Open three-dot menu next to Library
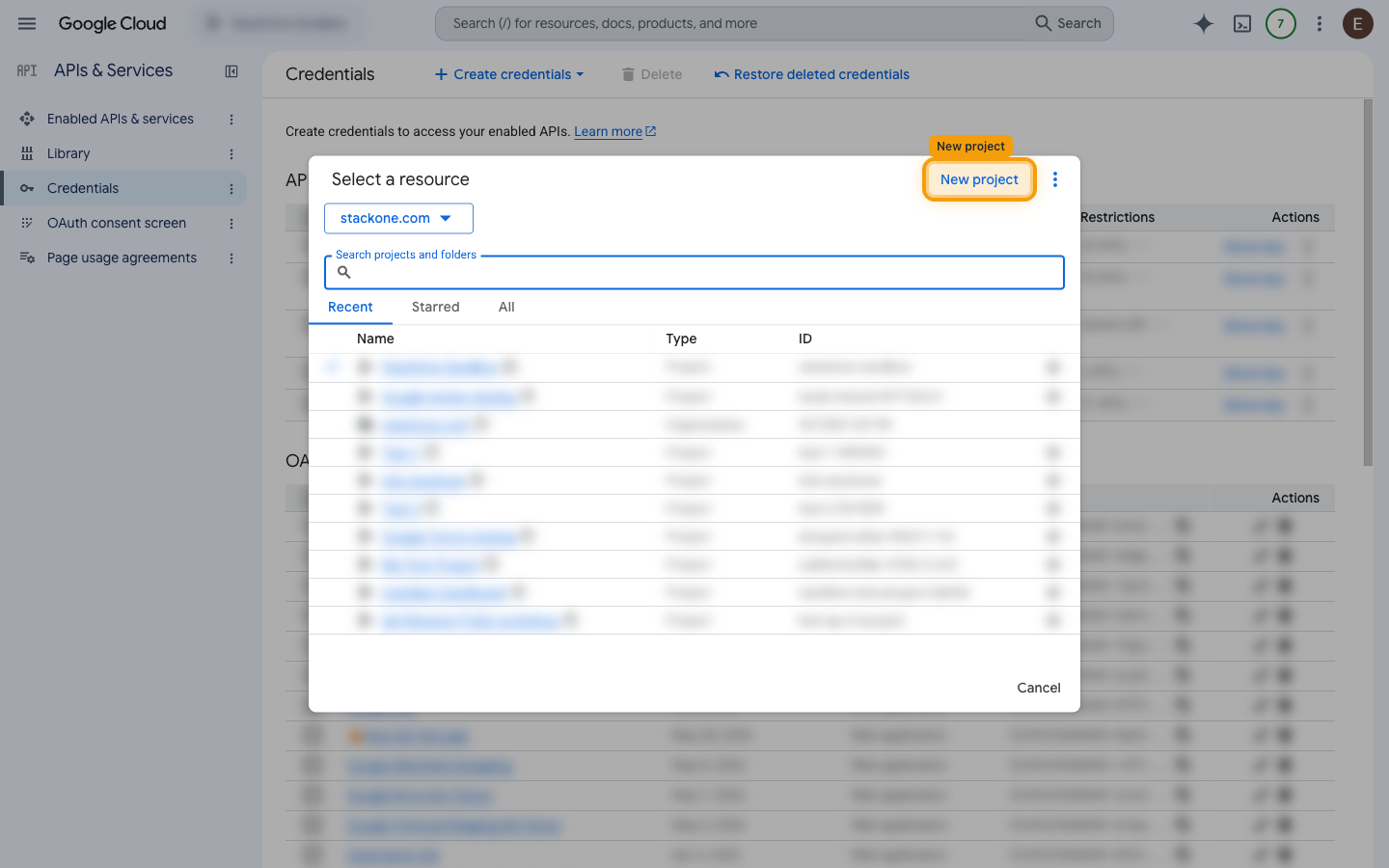Viewport: 1389px width, 868px height. point(231,153)
